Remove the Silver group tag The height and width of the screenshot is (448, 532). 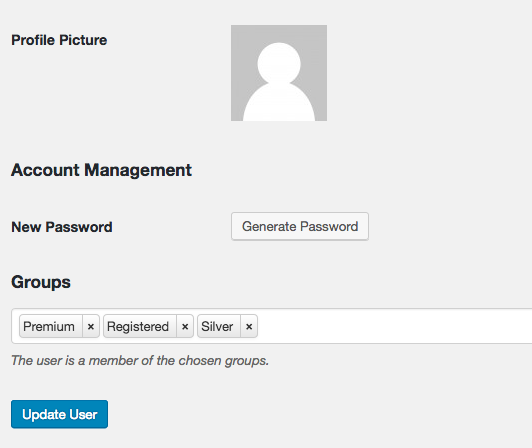(249, 326)
